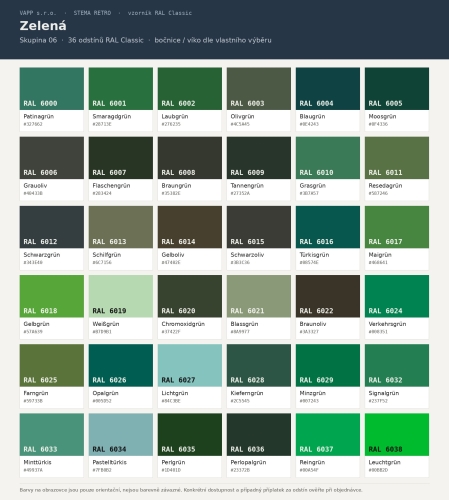Select RAL 6033 Minttürkis color
449x500 pixels.
tap(52, 434)
